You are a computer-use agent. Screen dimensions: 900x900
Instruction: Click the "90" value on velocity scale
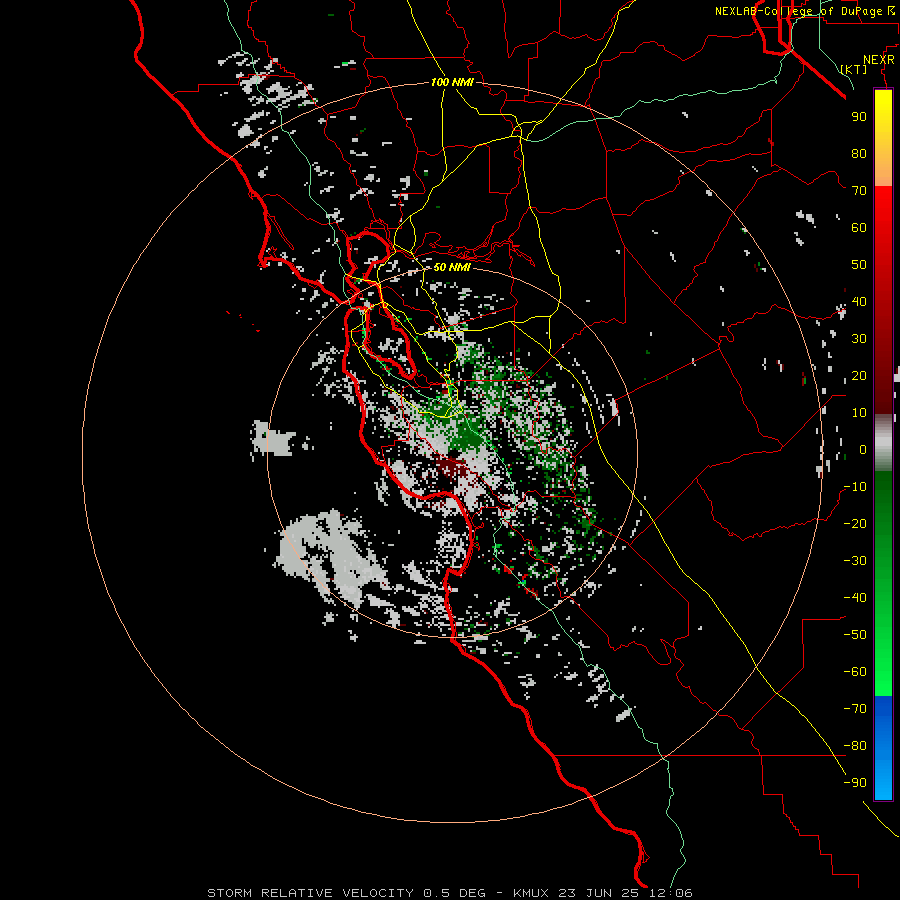click(859, 117)
